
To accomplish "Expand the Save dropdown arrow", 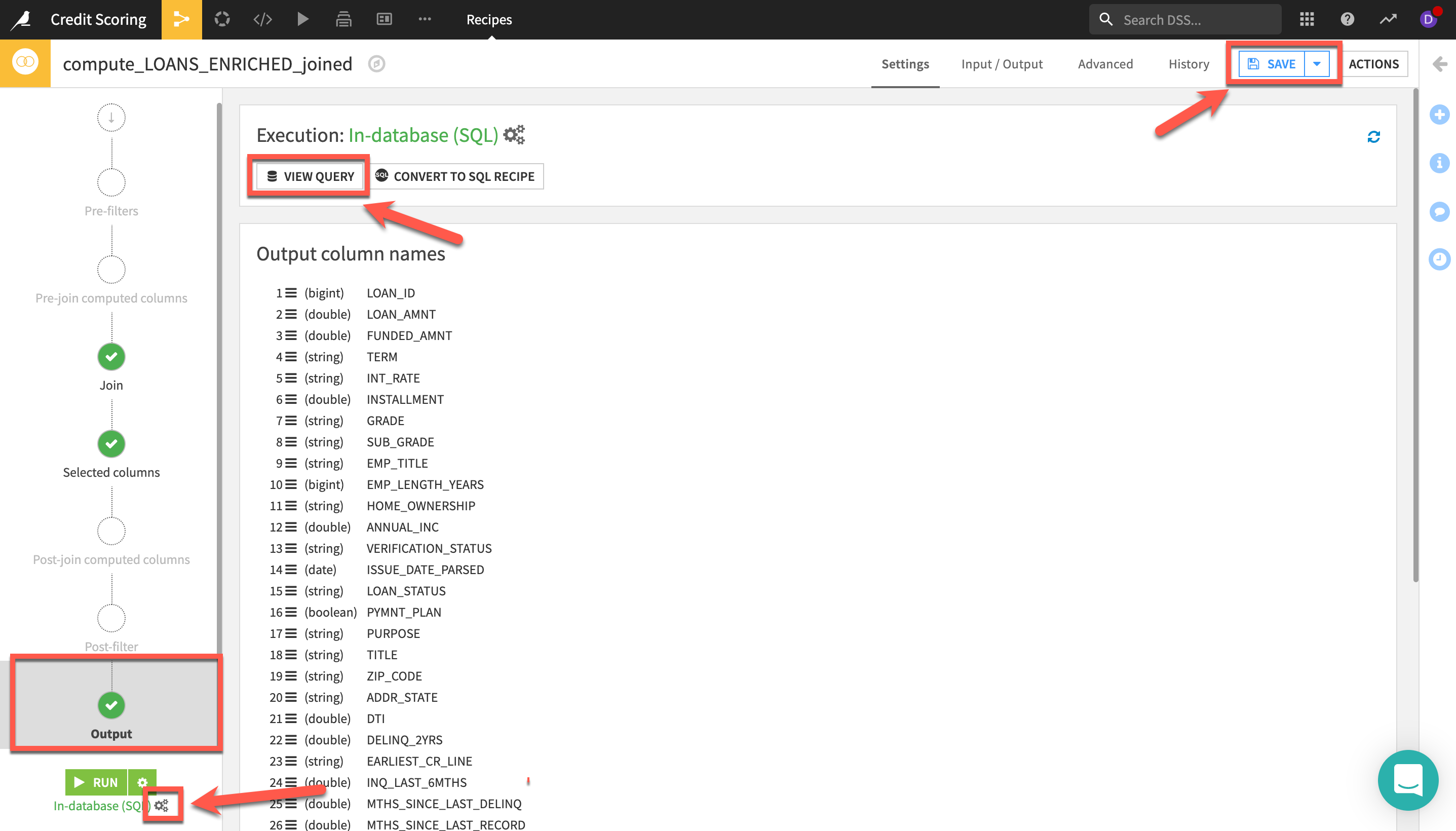I will tap(1317, 64).
